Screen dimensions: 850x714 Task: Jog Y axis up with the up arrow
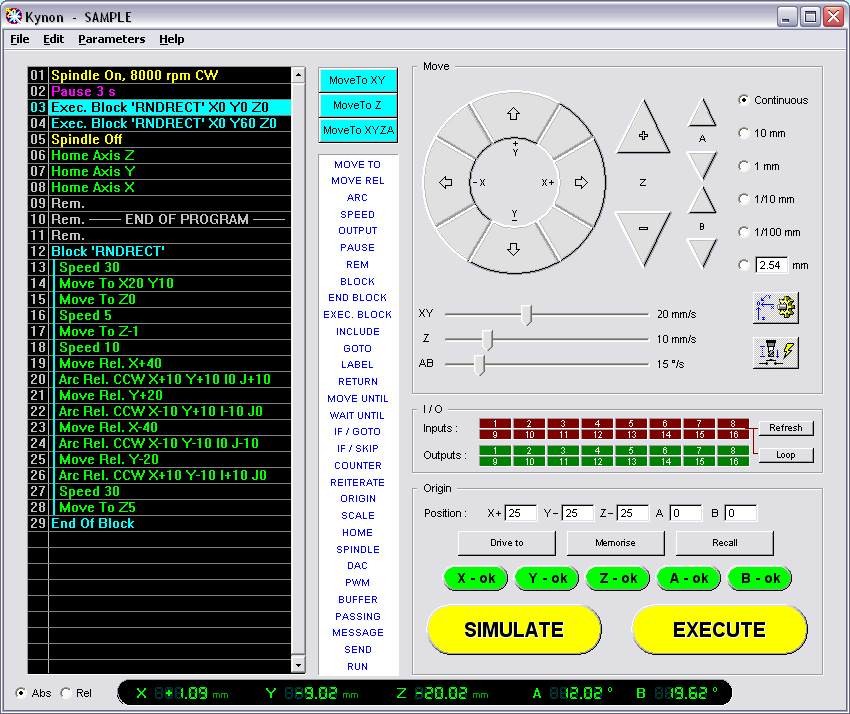514,114
